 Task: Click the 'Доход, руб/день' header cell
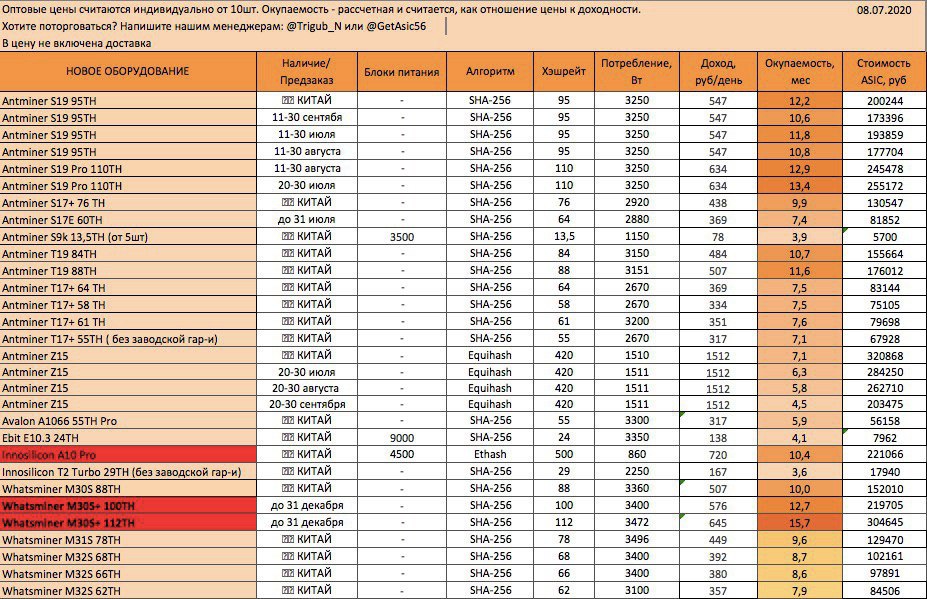(x=718, y=72)
